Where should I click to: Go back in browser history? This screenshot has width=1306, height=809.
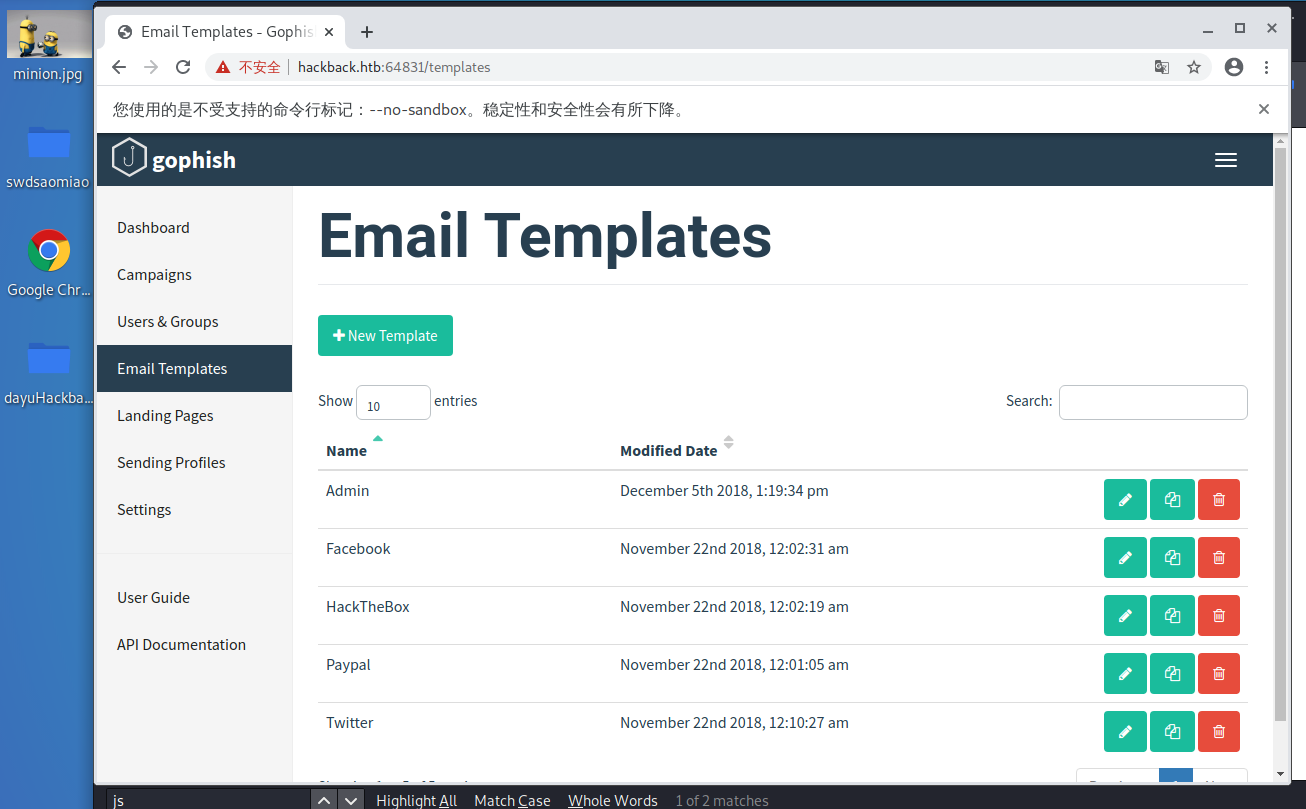119,67
